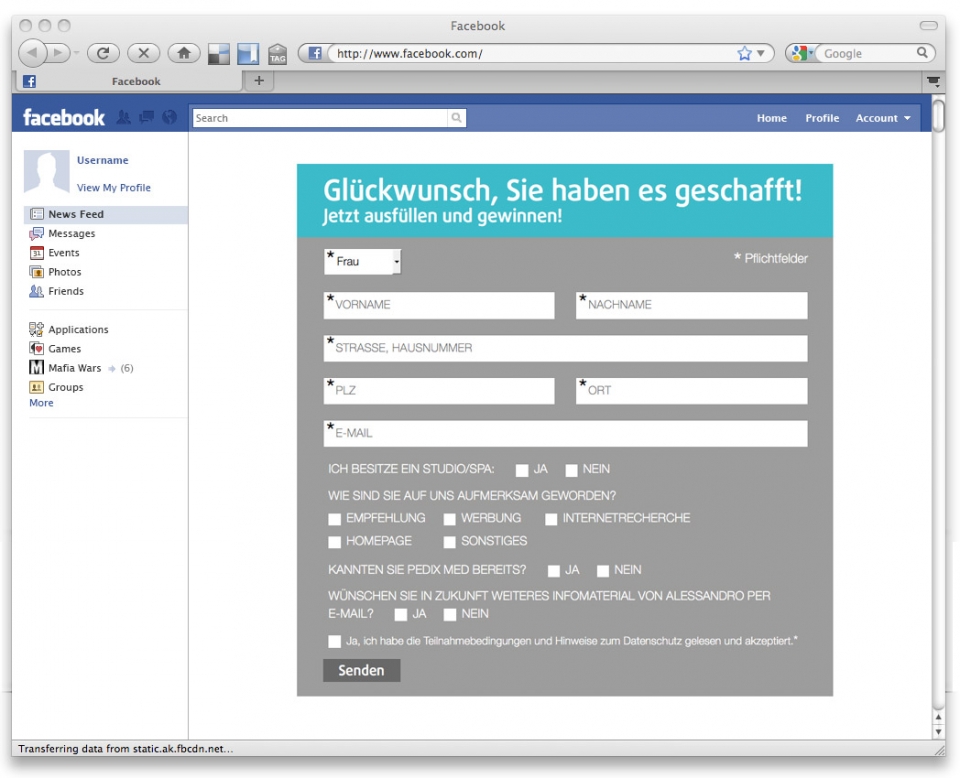Check JA for e-mail infomaterial
Viewport: 960px width, 778px height.
point(400,615)
